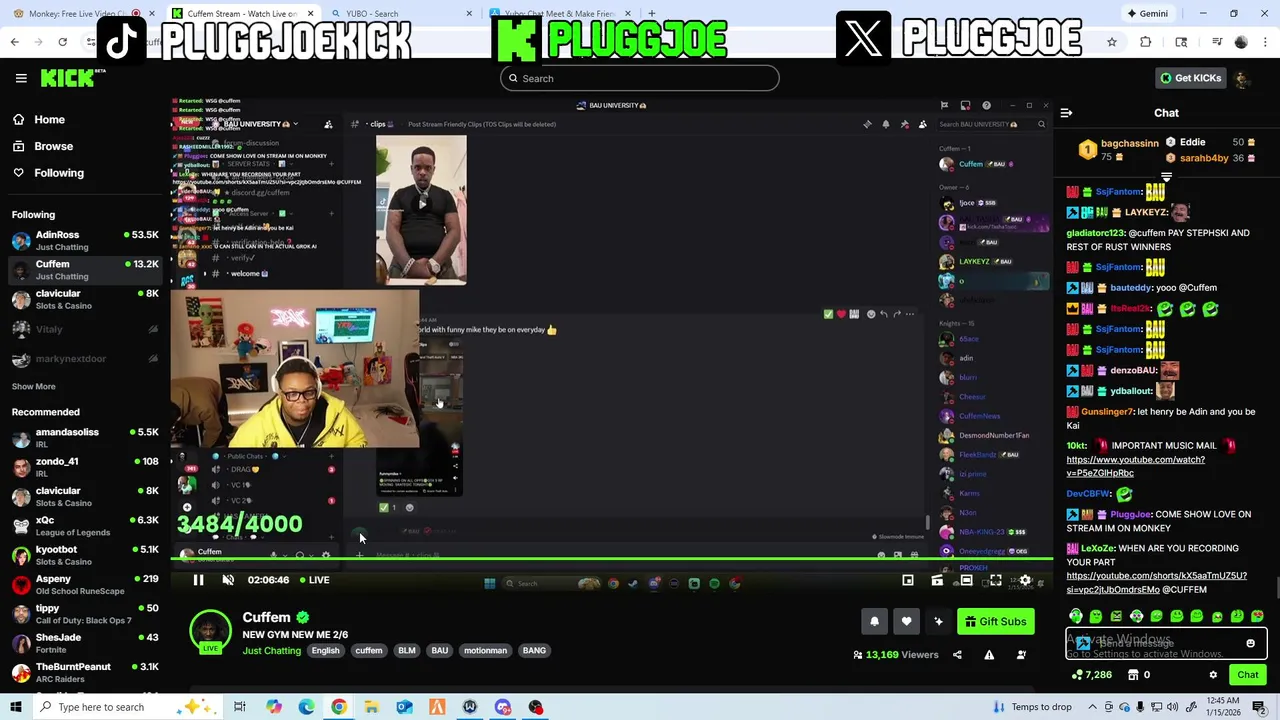Click the user icon beside the report icon
This screenshot has width=1280, height=720.
[x=1021, y=655]
